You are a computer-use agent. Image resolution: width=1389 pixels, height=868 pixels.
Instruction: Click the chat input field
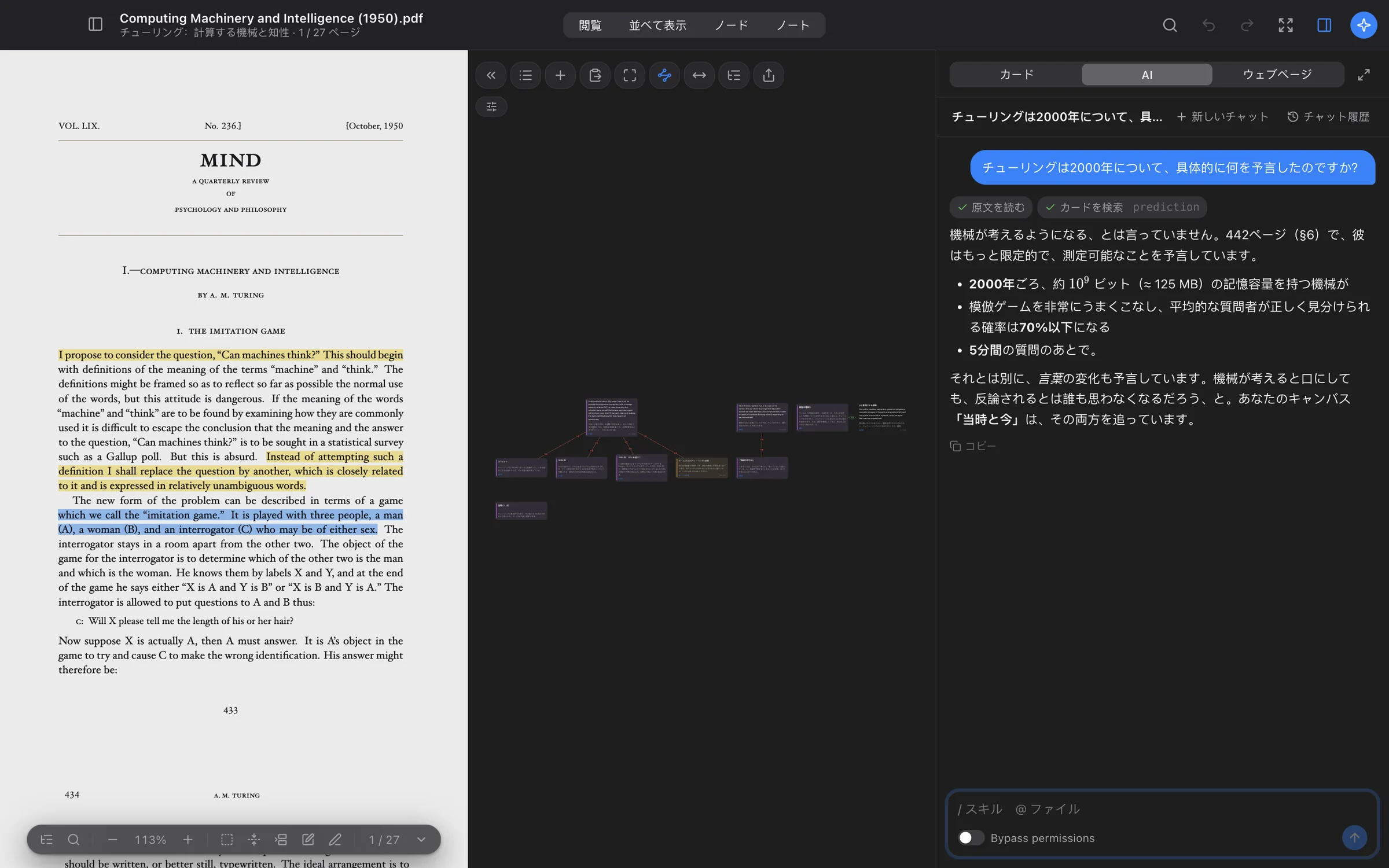1162,809
